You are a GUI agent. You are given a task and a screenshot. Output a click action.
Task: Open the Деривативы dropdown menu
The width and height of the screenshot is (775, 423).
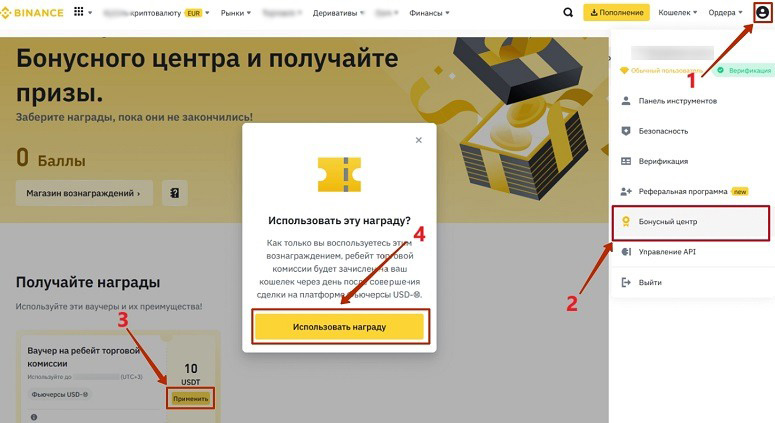[338, 13]
